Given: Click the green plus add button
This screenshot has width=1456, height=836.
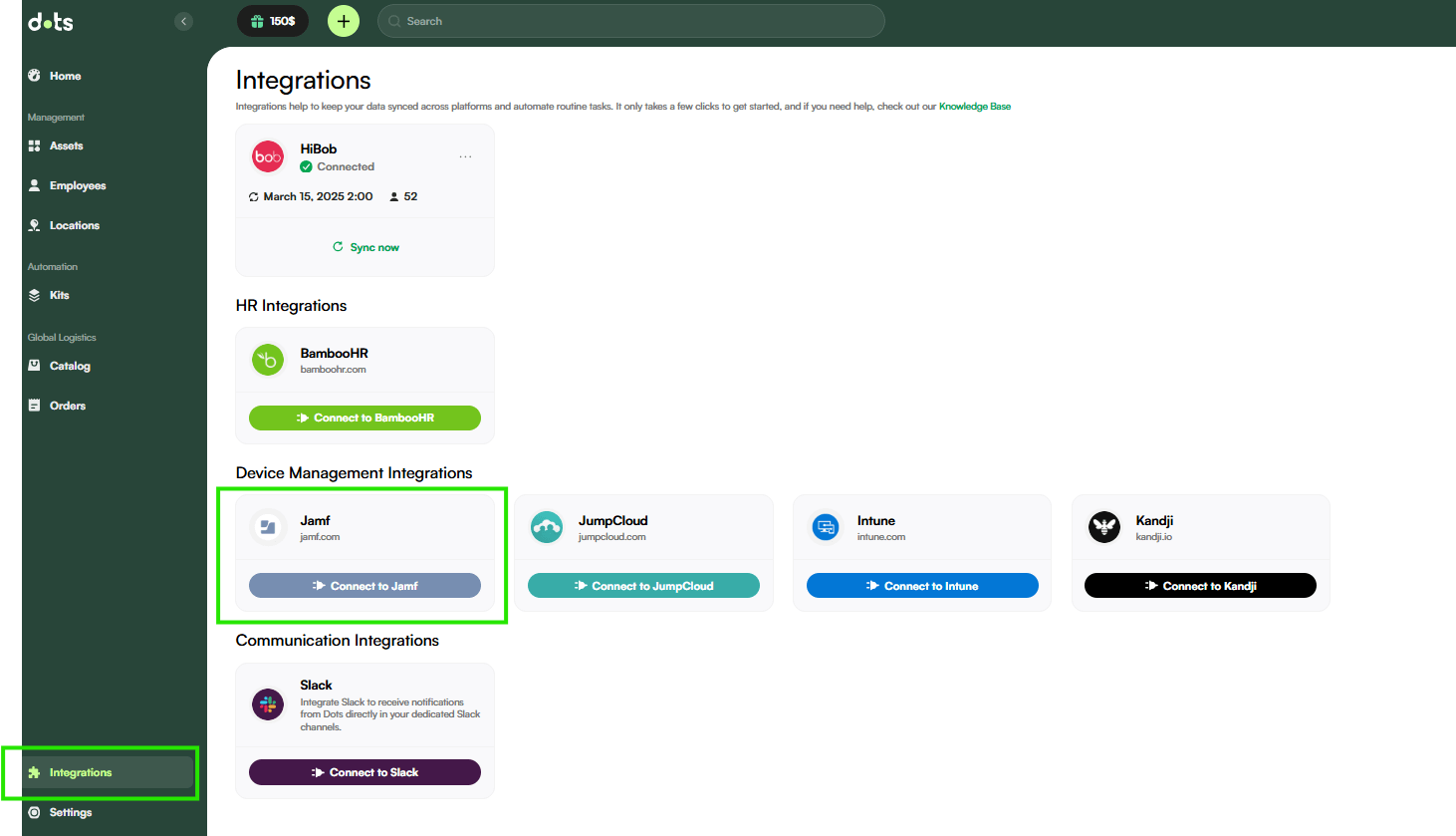Looking at the screenshot, I should (344, 21).
